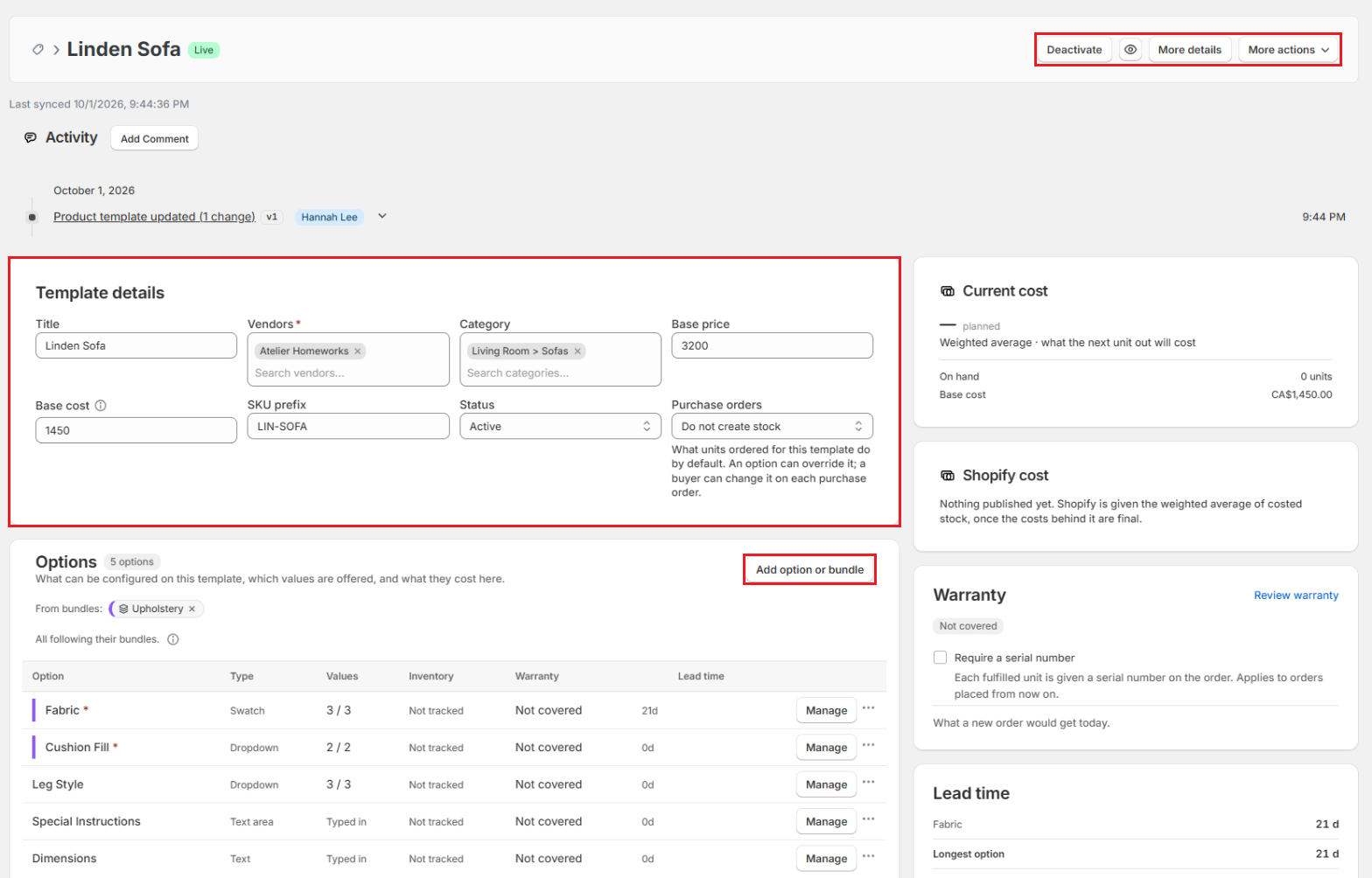1372x878 pixels.
Task: Remove the Atelier Homeworks vendor chip
Action: pos(357,352)
